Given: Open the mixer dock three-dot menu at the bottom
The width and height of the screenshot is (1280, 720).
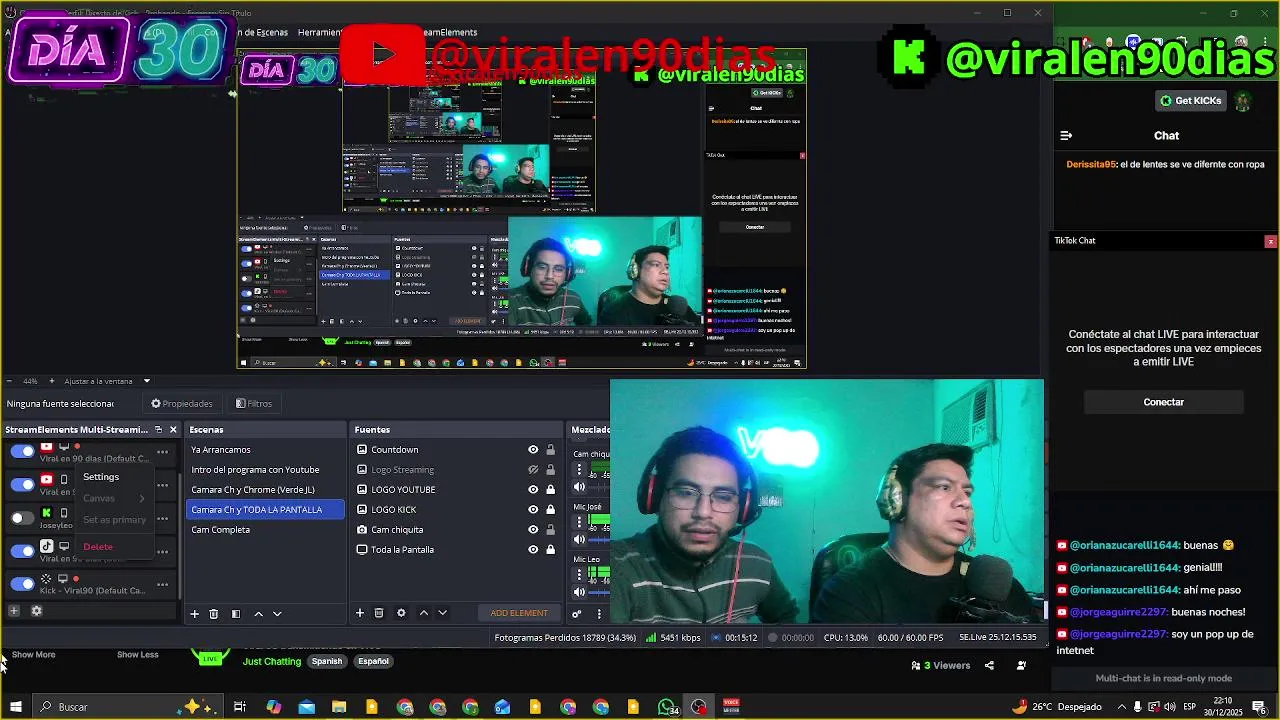Looking at the screenshot, I should [599, 614].
